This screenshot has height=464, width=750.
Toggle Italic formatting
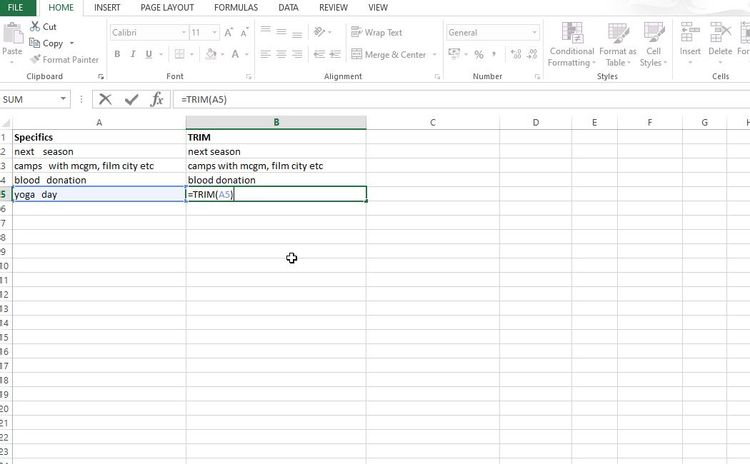coord(133,54)
